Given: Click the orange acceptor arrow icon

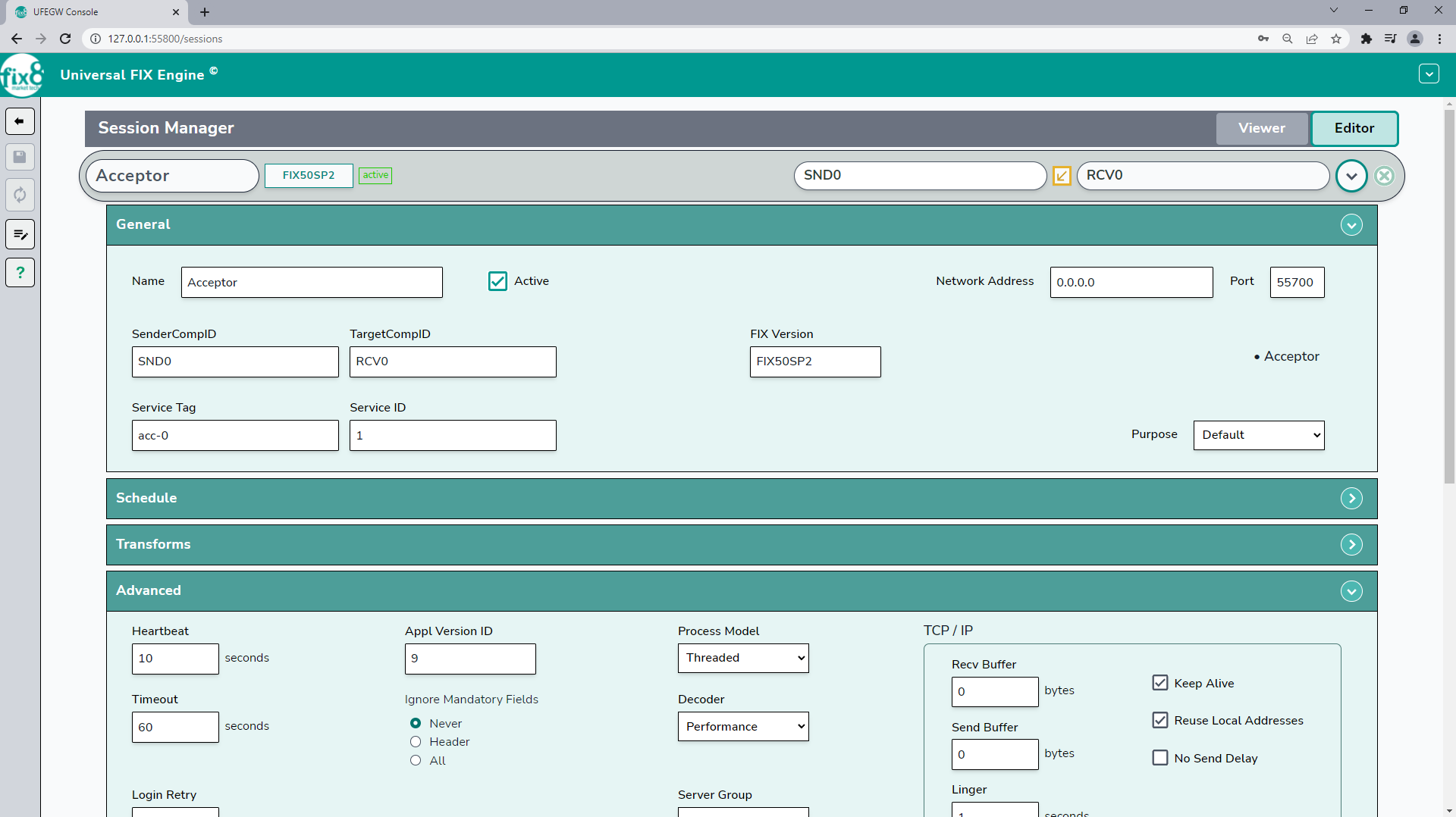Looking at the screenshot, I should coord(1062,176).
